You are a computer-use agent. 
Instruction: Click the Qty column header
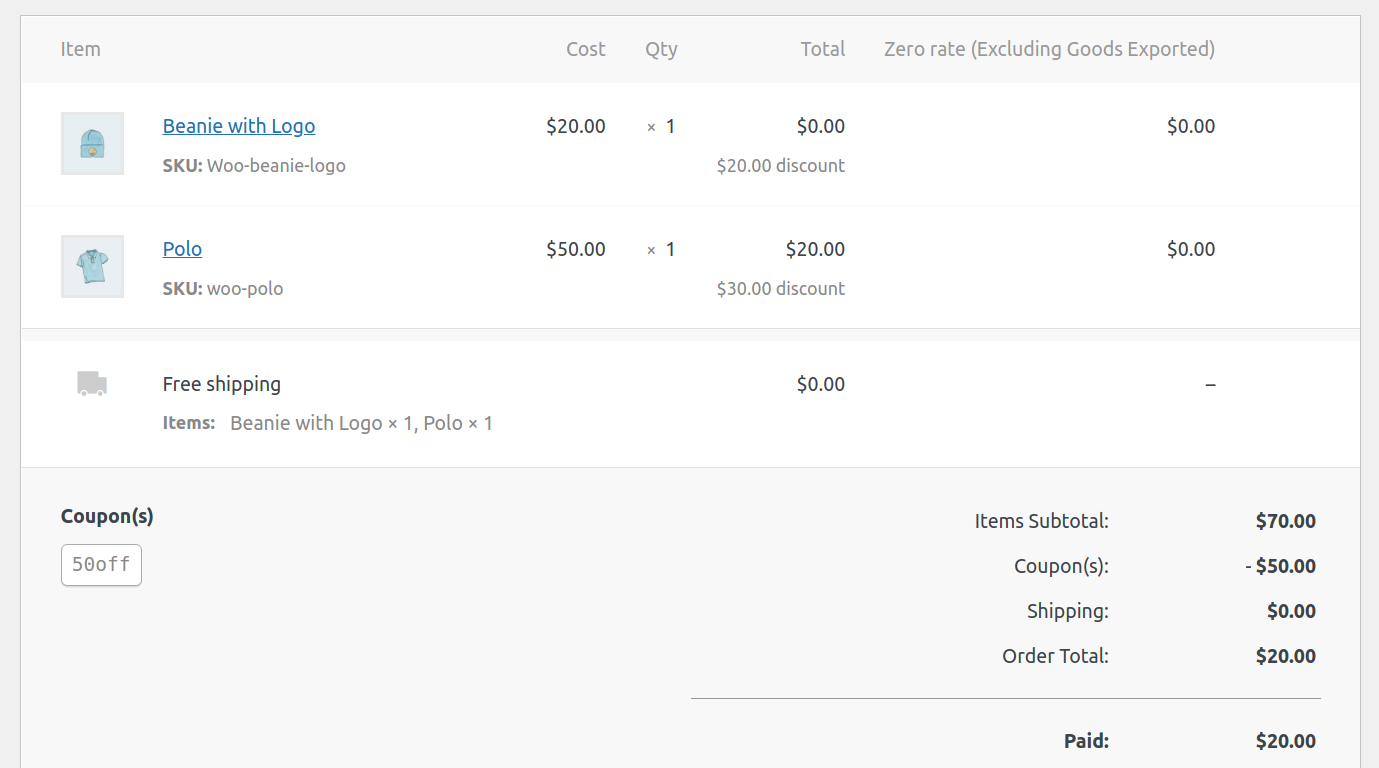click(661, 49)
